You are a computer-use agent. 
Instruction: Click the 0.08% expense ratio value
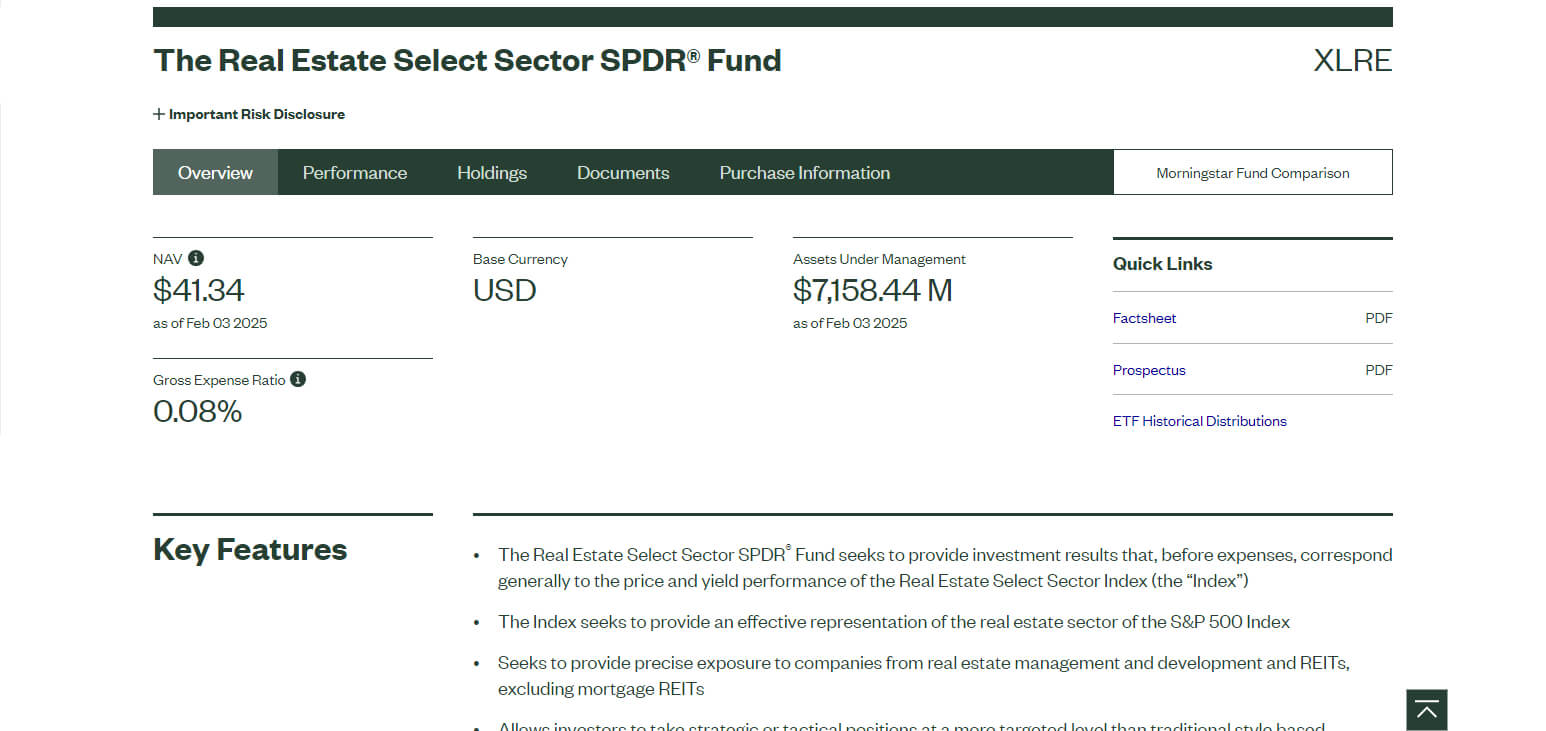pyautogui.click(x=197, y=411)
